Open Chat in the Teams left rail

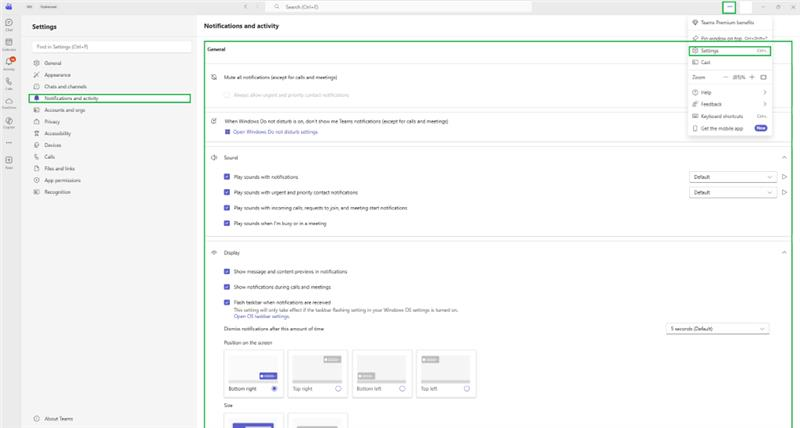[9, 24]
